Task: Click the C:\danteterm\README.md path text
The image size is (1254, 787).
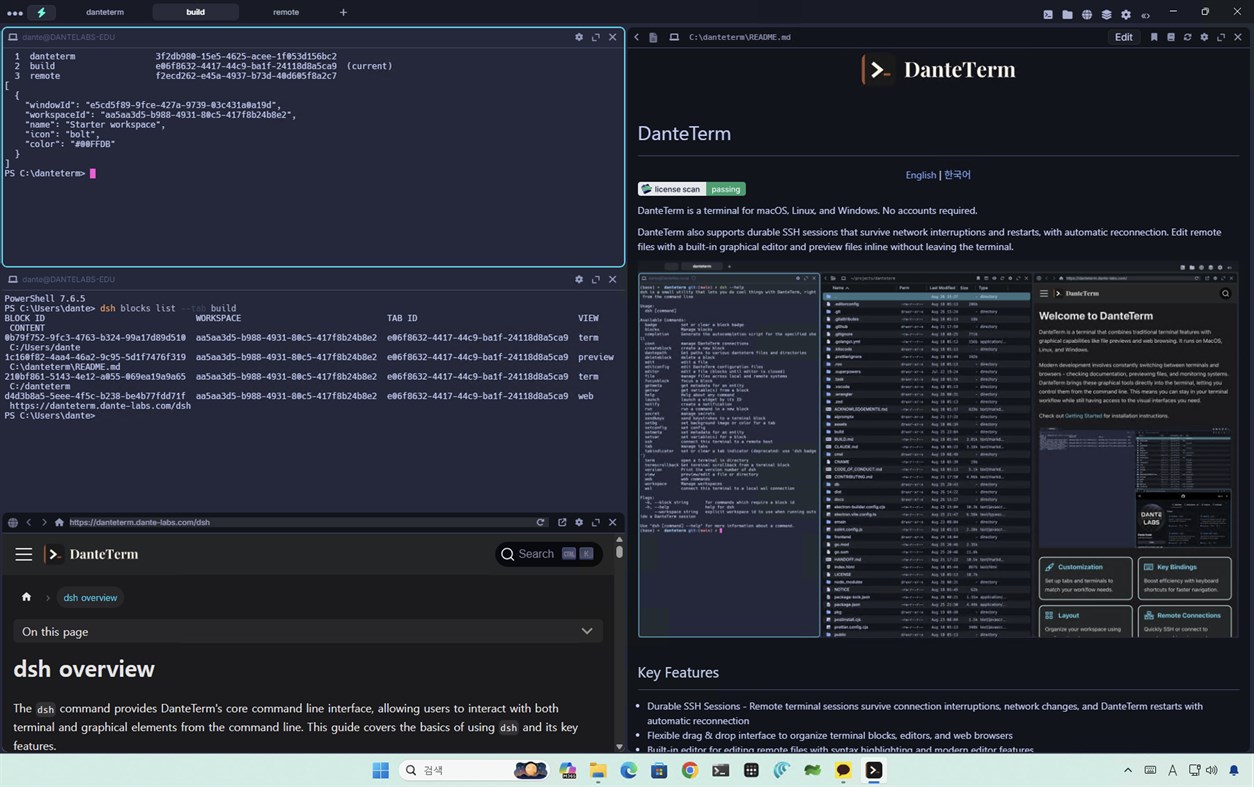Action: click(740, 37)
